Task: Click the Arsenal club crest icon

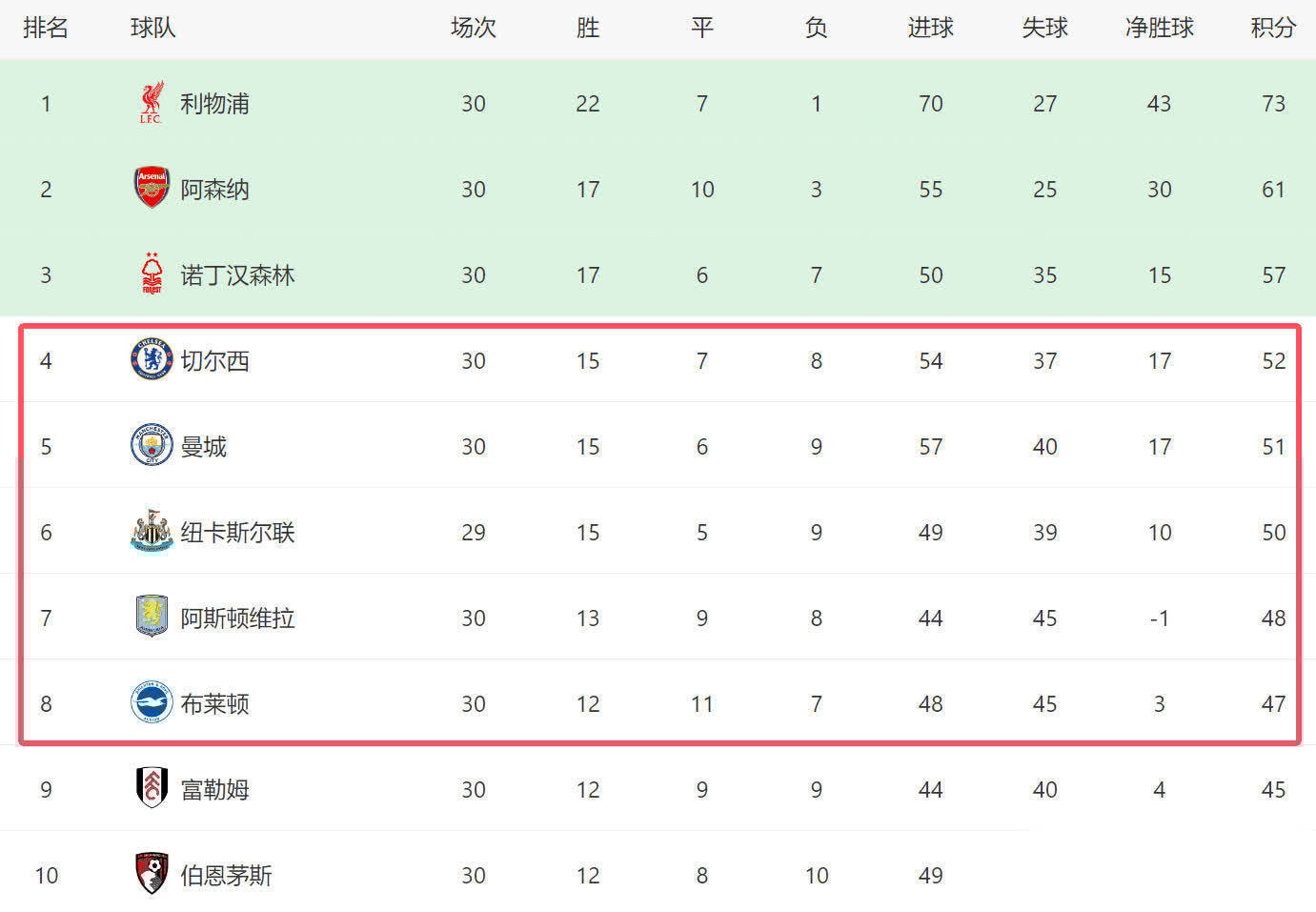Action: coord(152,188)
